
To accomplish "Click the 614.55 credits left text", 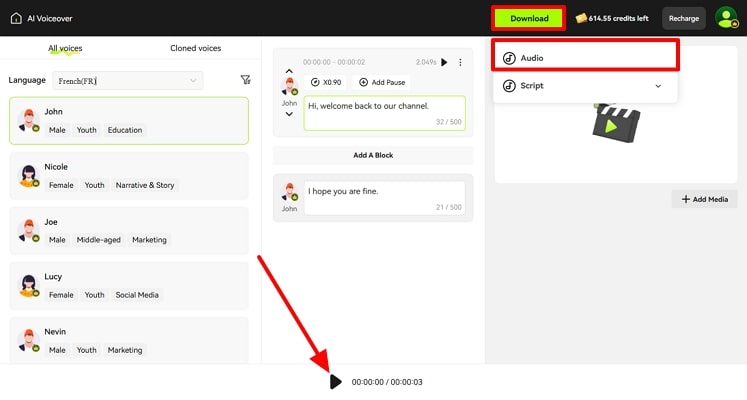I will pos(618,19).
